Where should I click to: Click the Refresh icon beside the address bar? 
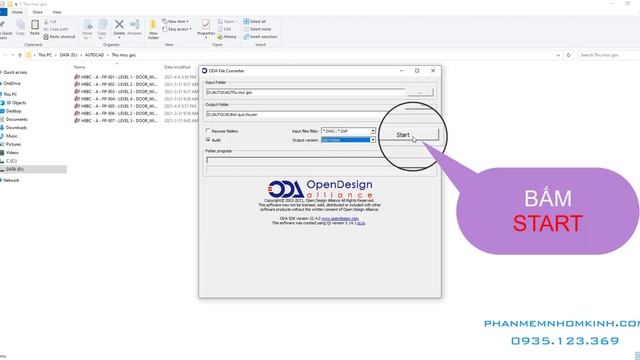click(569, 55)
